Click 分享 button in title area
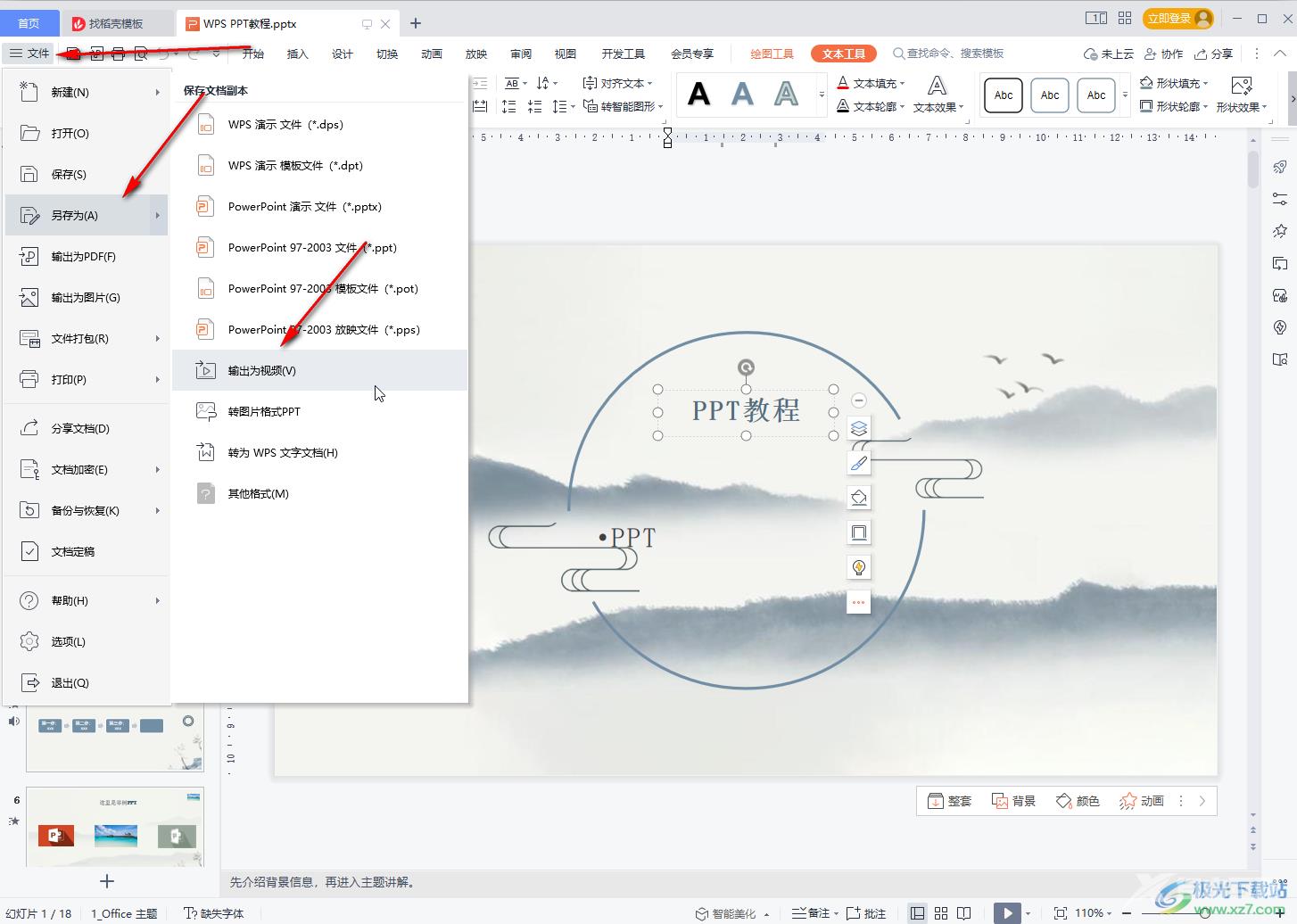This screenshot has width=1297, height=924. 1213,54
